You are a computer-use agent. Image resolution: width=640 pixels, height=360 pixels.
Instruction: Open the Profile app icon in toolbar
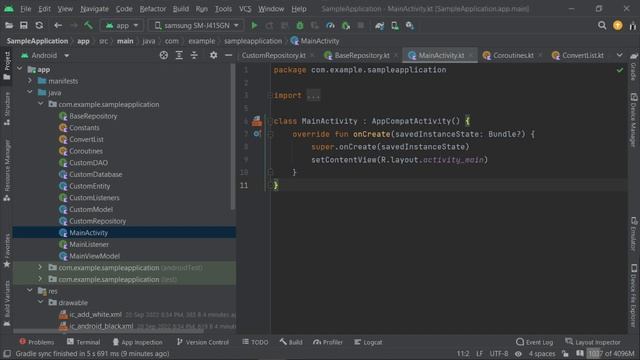(x=330, y=25)
